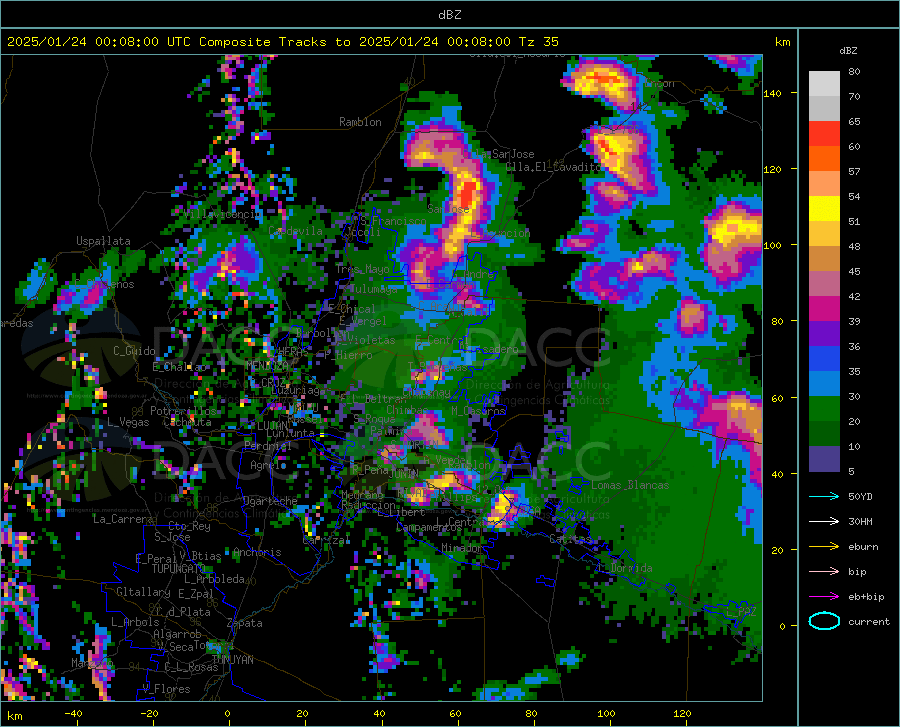Pick the red legend color swatch
900x727 pixels.
[824, 134]
